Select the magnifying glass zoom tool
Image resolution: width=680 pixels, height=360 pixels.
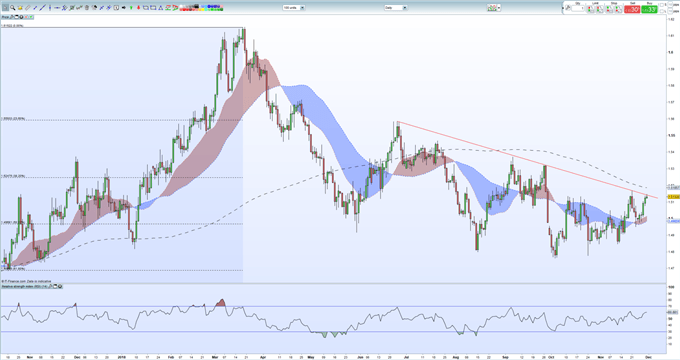13,7
